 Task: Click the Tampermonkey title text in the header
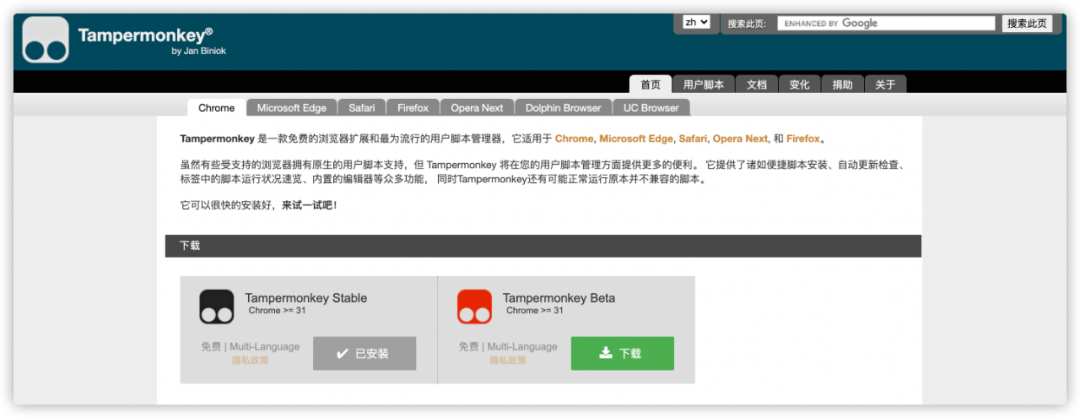coord(143,35)
